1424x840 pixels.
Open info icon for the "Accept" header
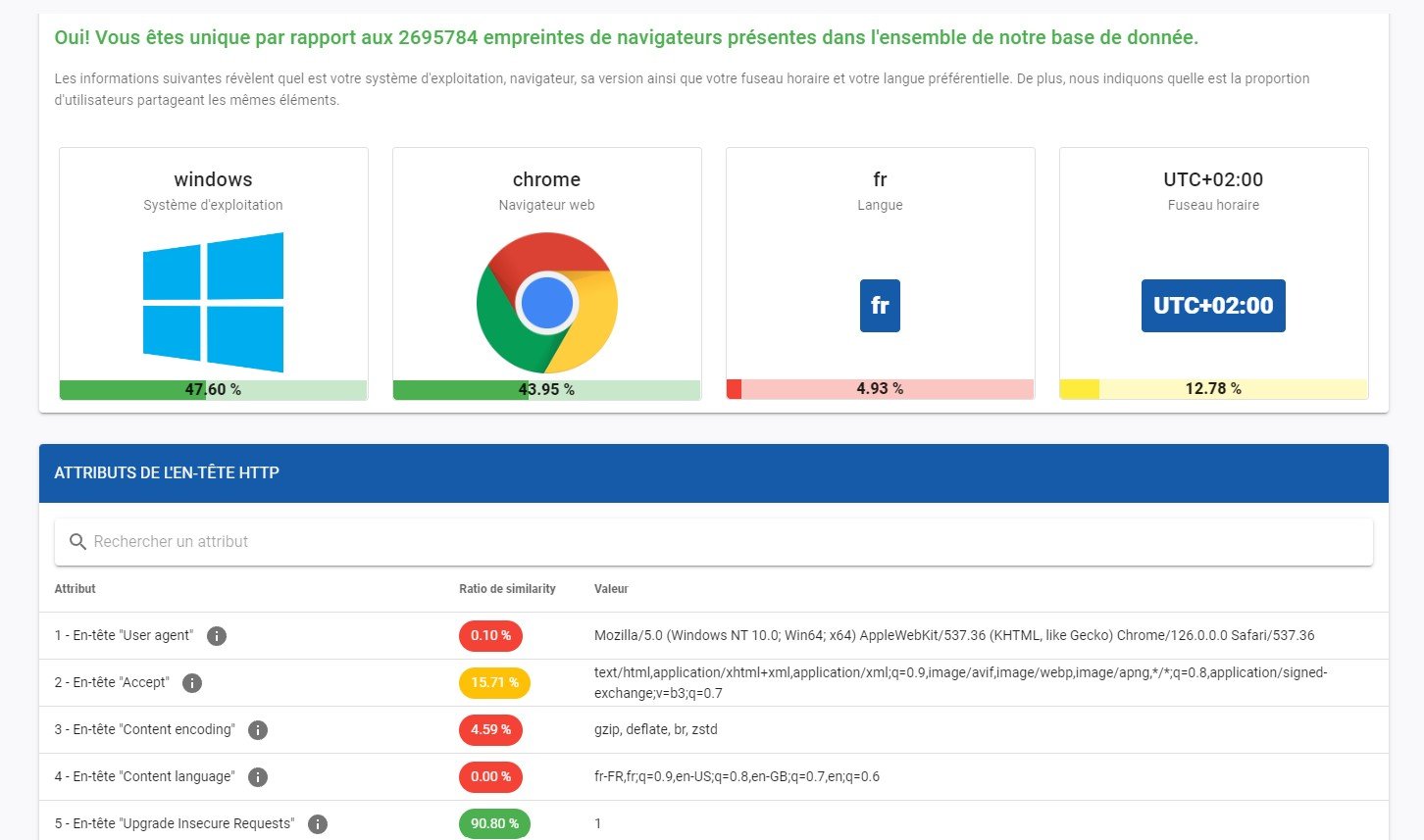click(192, 683)
